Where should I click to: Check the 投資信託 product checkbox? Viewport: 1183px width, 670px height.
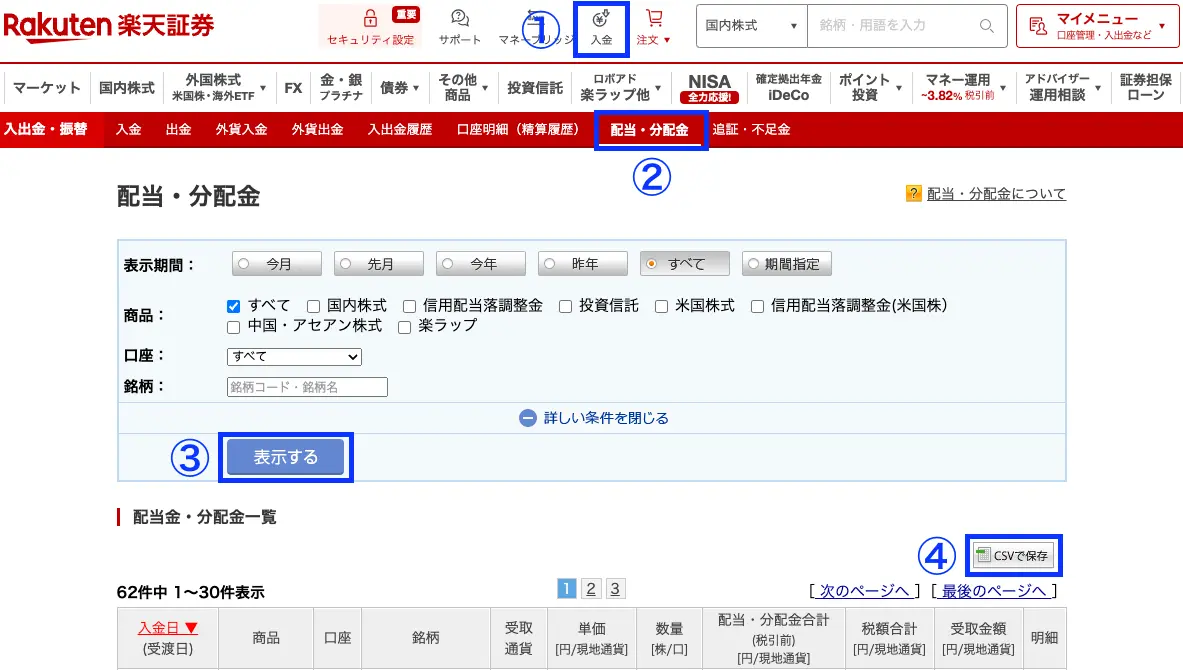click(565, 306)
